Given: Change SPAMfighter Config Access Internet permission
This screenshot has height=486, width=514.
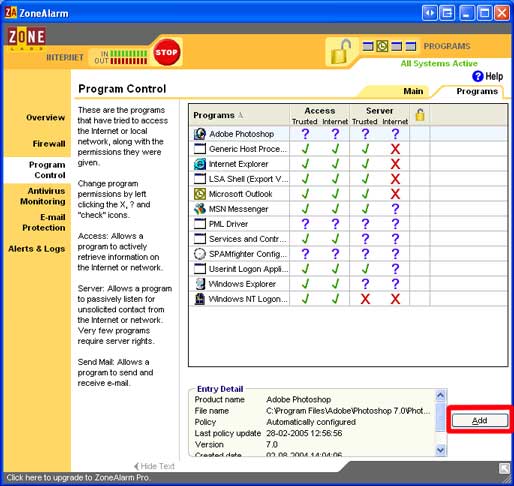Looking at the screenshot, I should click(335, 254).
